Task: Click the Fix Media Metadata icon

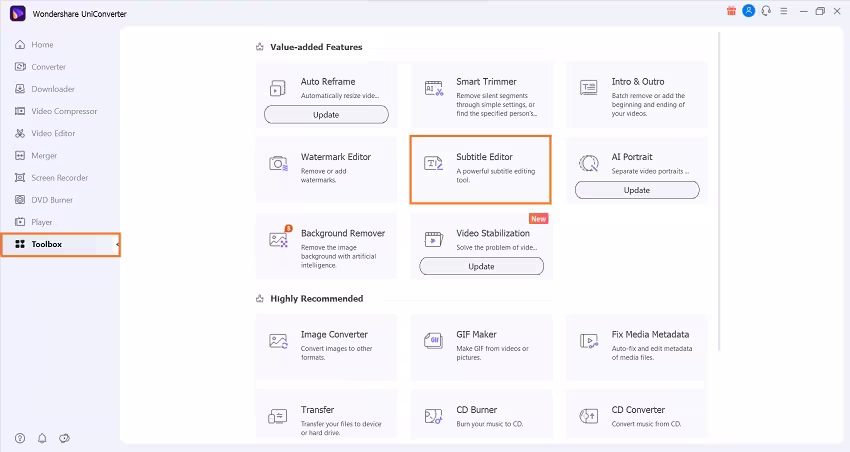Action: point(589,341)
